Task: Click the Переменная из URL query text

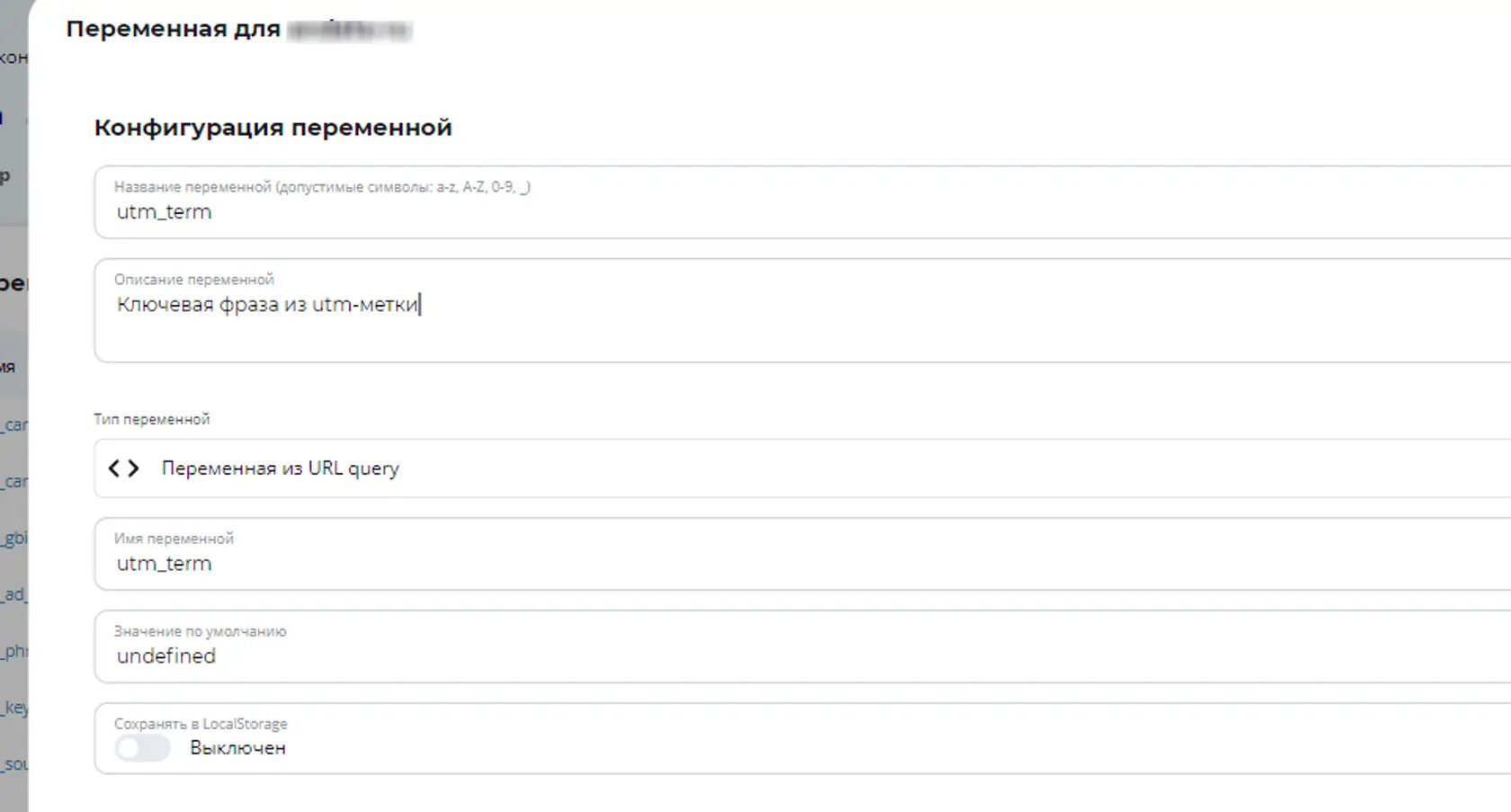Action: click(280, 468)
